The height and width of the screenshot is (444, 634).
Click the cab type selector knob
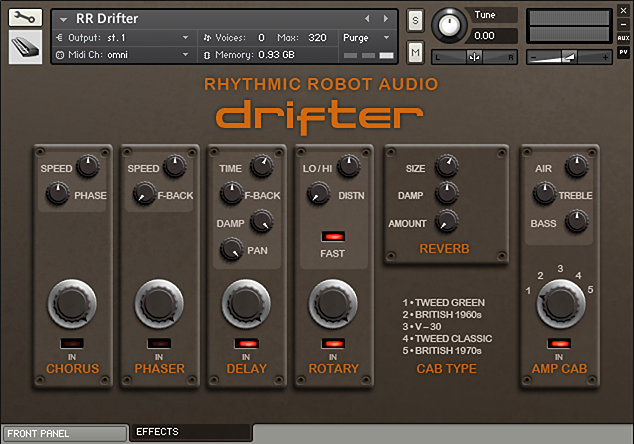coord(561,303)
